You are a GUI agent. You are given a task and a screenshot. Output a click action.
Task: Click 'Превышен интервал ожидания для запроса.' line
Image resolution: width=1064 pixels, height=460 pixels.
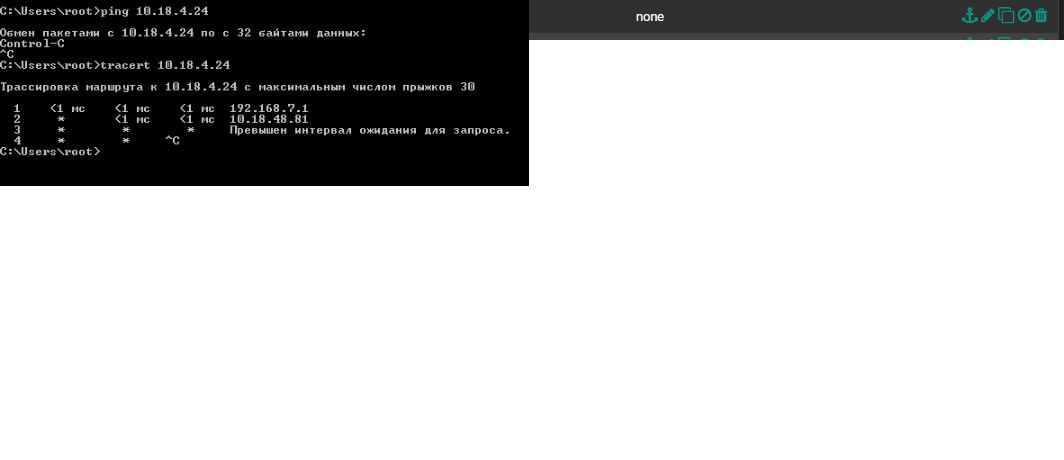pyautogui.click(x=369, y=130)
